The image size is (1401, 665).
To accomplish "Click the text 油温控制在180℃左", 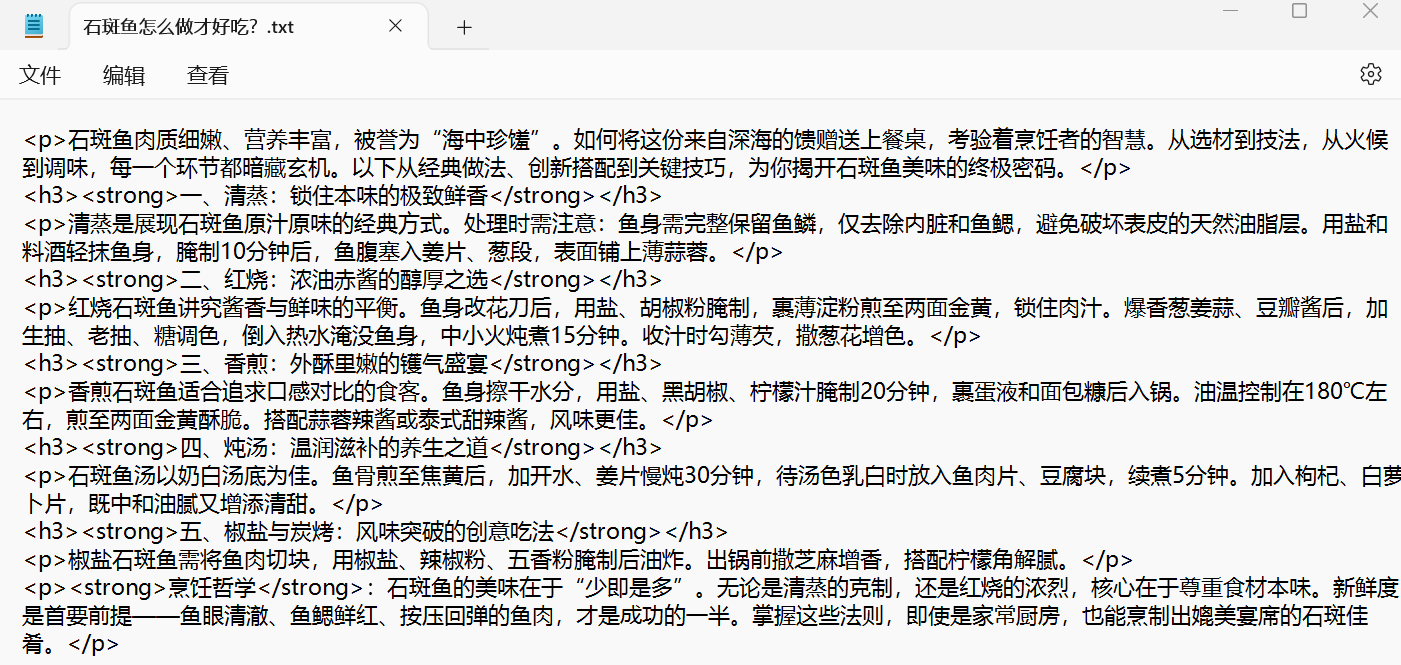I will [x=1291, y=392].
